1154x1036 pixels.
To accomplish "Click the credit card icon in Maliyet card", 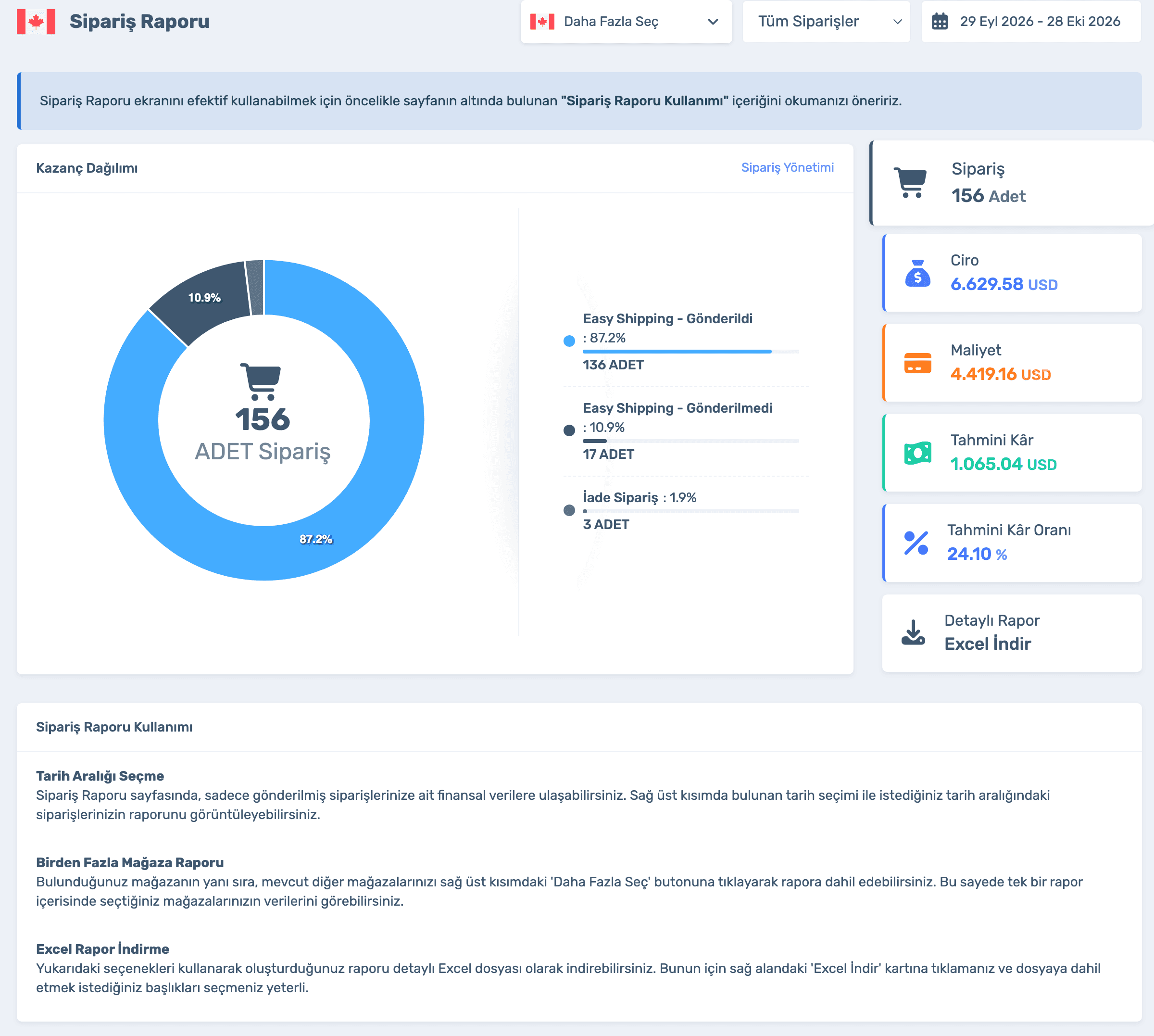I will click(917, 363).
